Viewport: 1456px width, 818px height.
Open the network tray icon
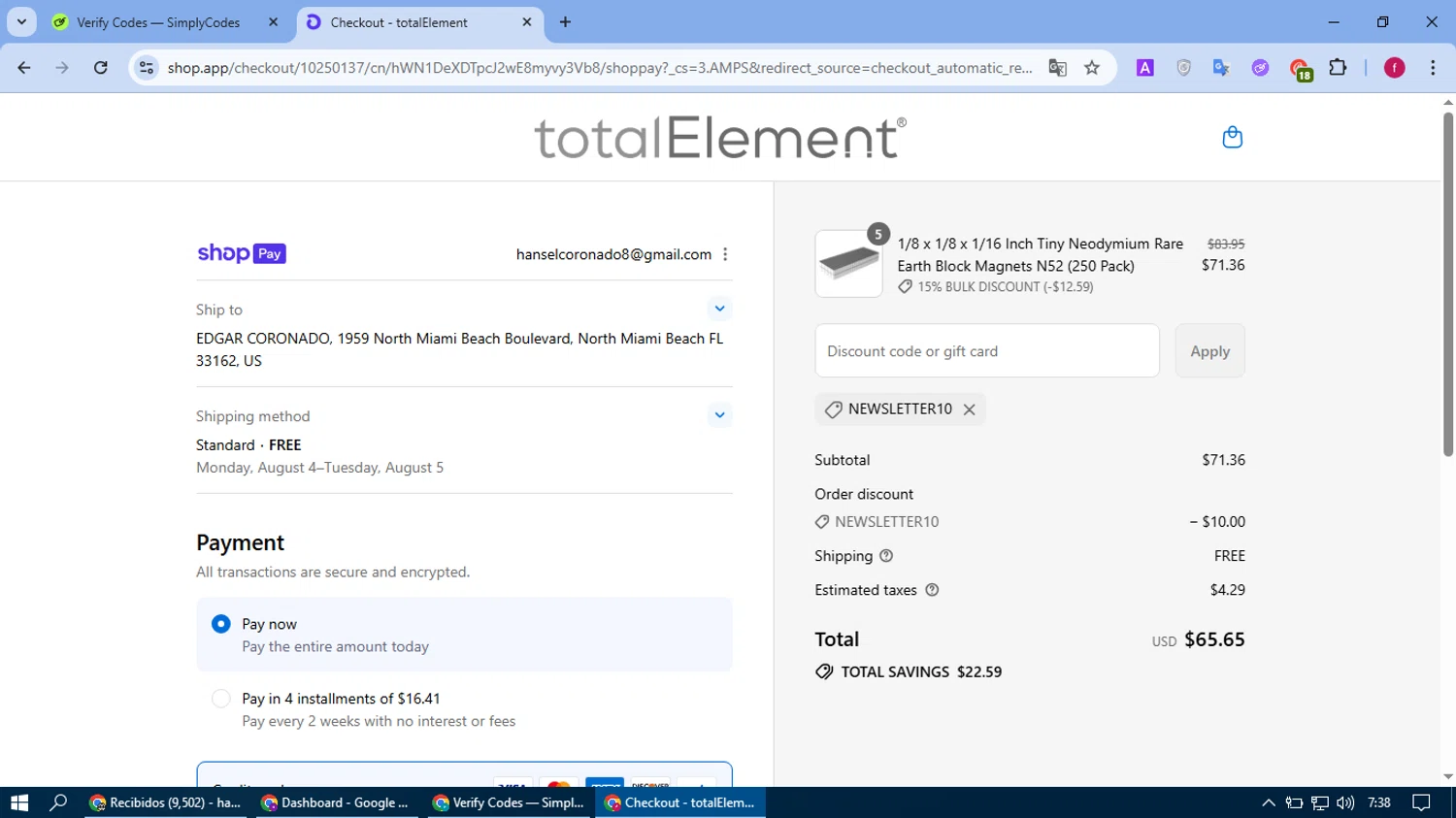tap(1320, 802)
